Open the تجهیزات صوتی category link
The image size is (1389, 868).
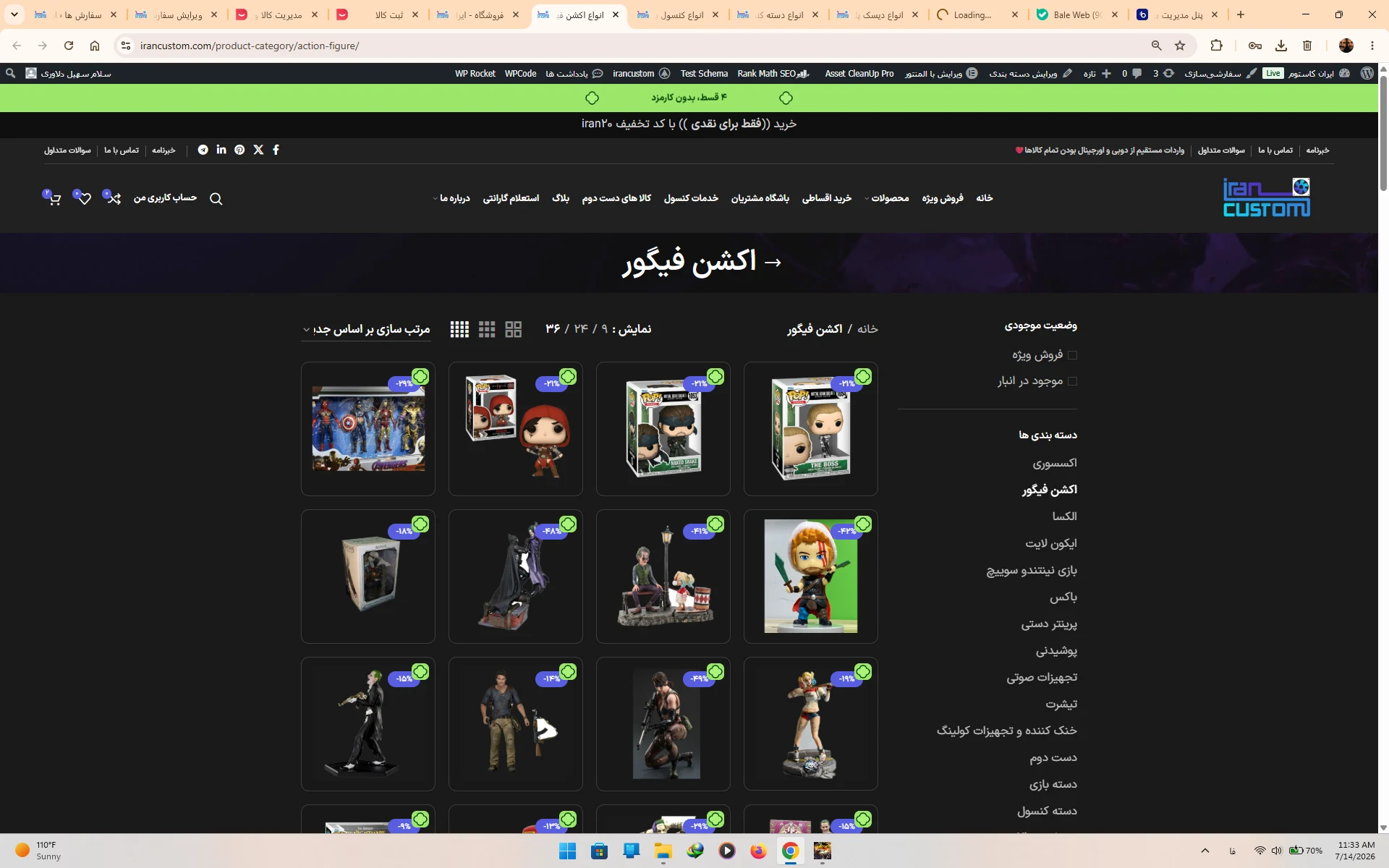point(1042,677)
